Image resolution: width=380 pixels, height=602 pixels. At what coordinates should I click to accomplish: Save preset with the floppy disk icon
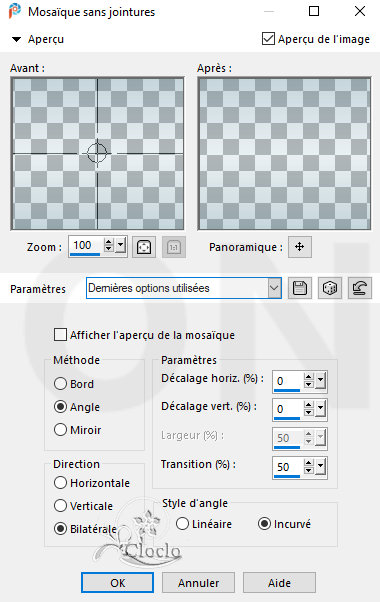(x=300, y=288)
